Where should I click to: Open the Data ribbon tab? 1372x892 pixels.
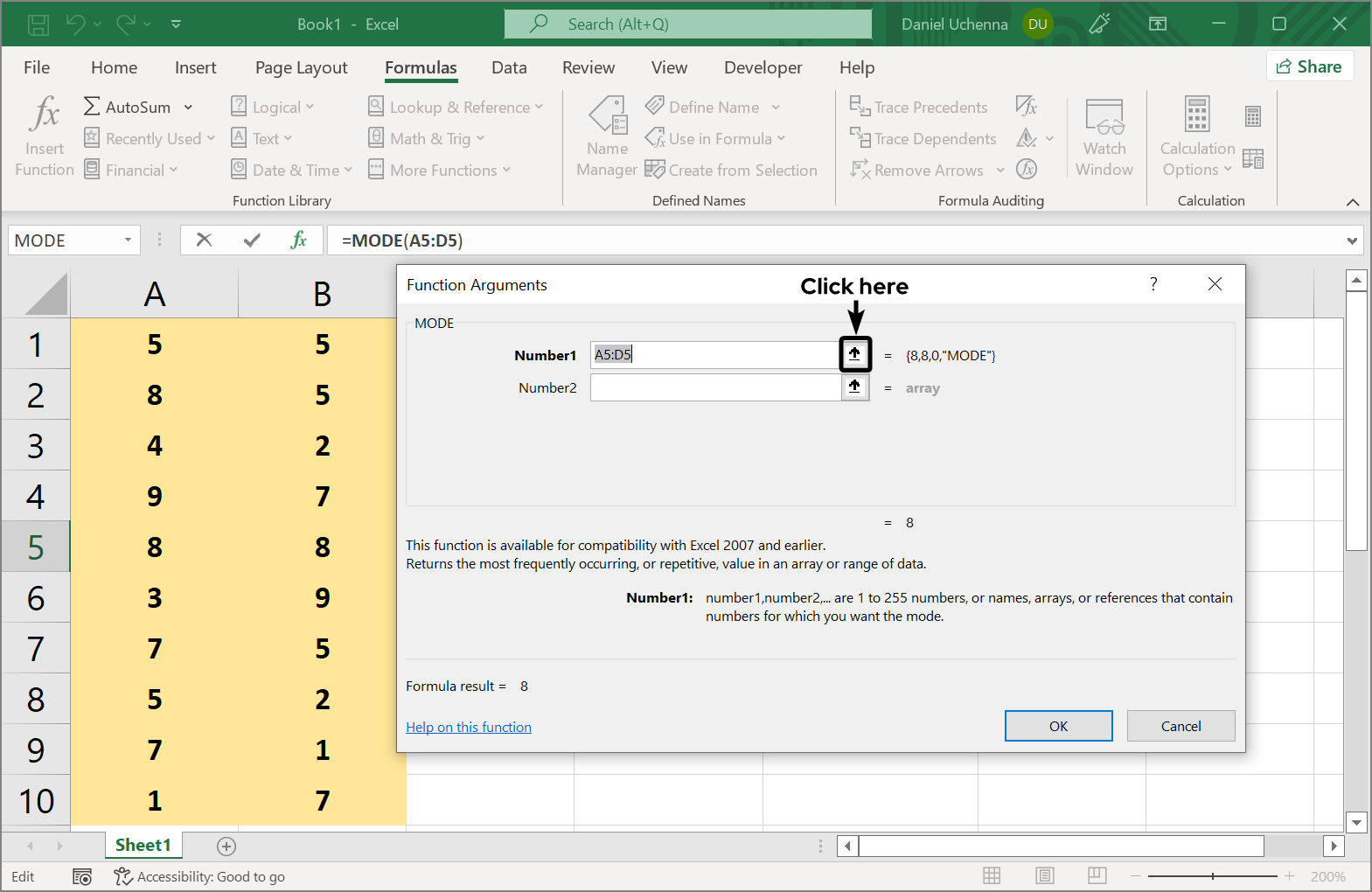coord(509,67)
